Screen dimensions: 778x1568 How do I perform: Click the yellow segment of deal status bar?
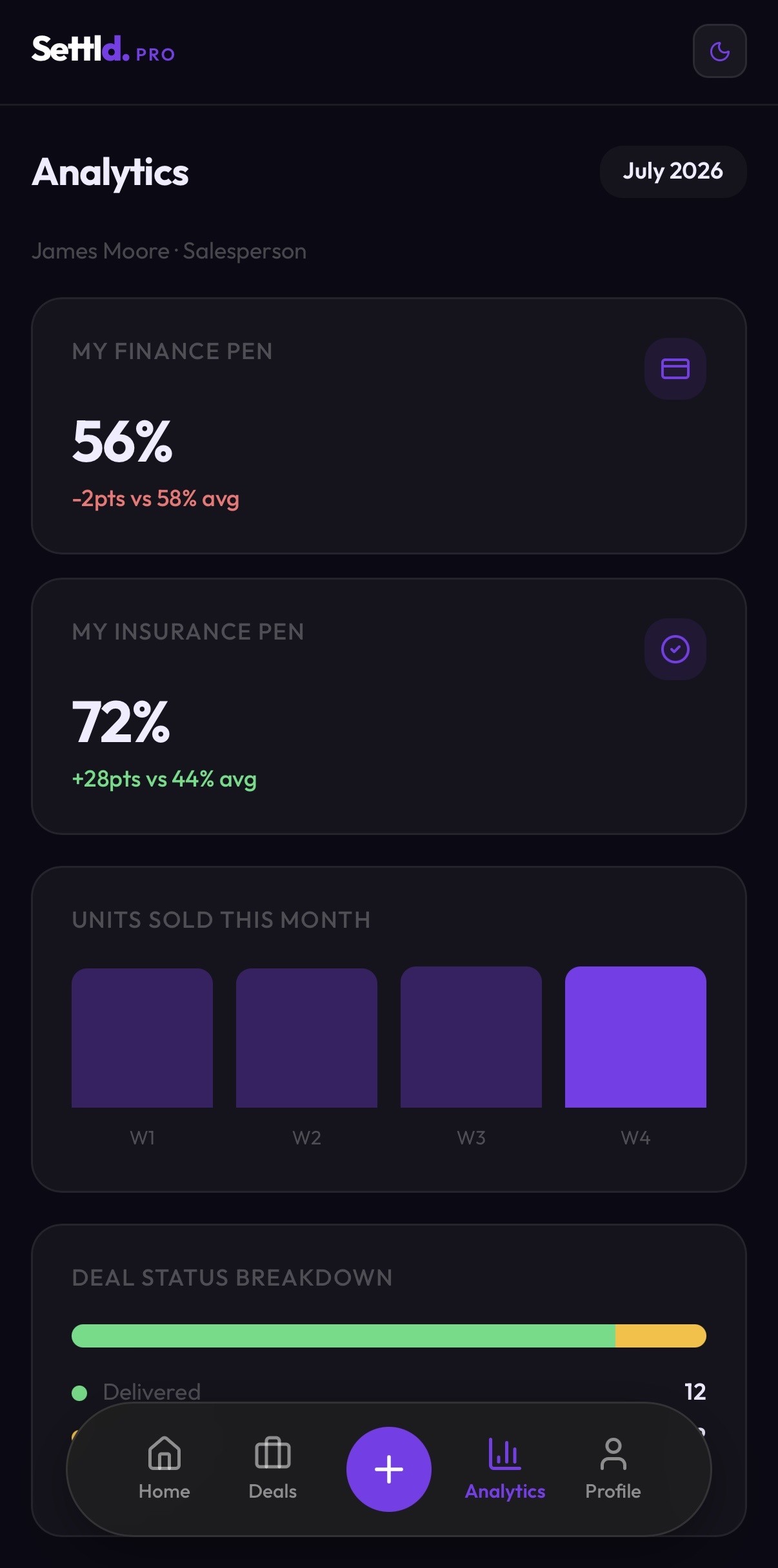pos(661,1336)
